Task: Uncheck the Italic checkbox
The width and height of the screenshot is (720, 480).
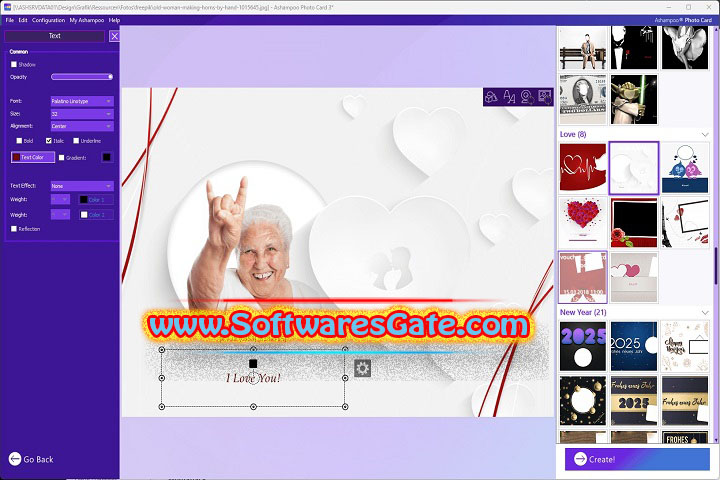Action: 49,141
